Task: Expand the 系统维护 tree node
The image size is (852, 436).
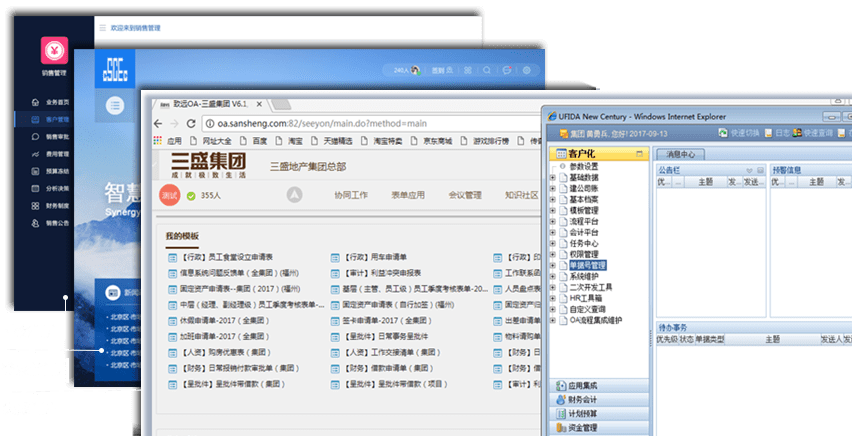Action: (x=553, y=276)
